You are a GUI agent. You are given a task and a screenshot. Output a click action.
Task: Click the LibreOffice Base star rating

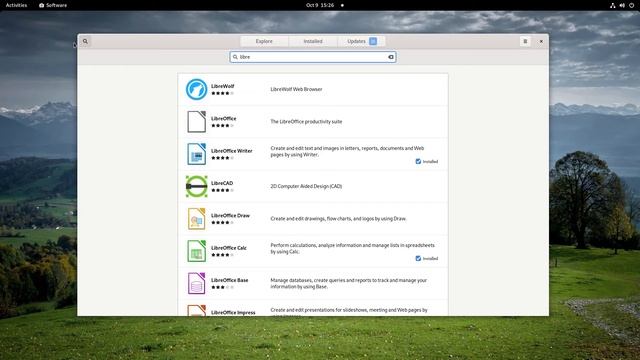tap(222, 287)
